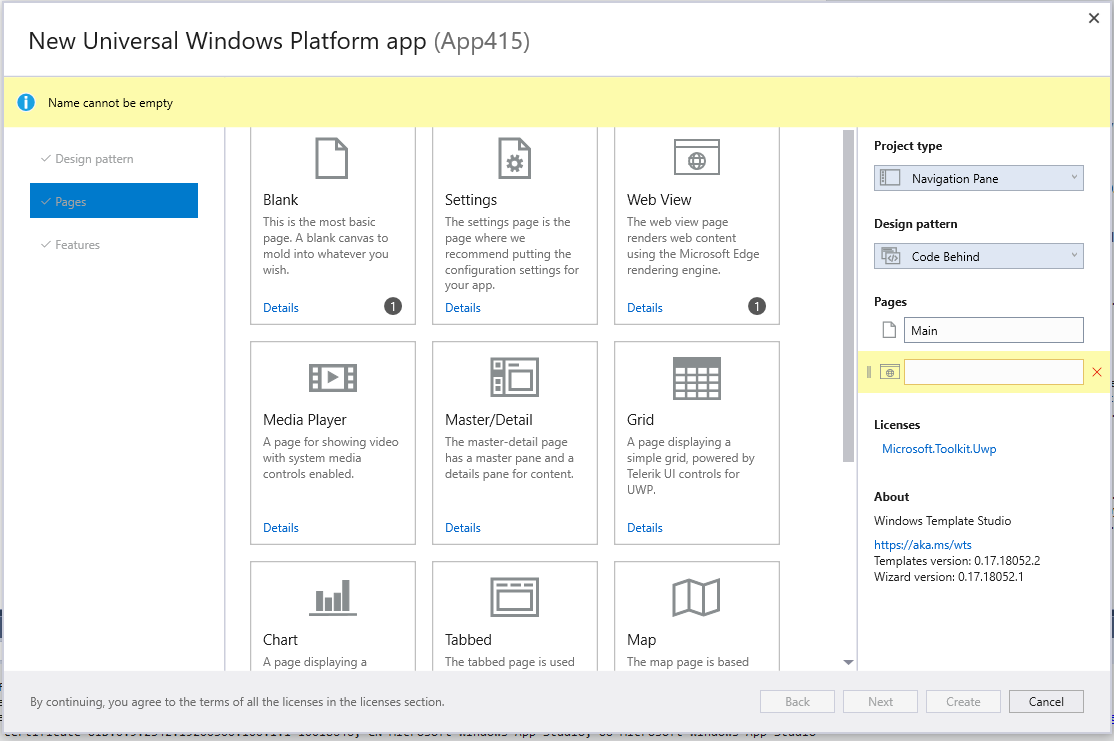Click the drag handle of unnamed page row
This screenshot has width=1114, height=741.
(x=868, y=372)
